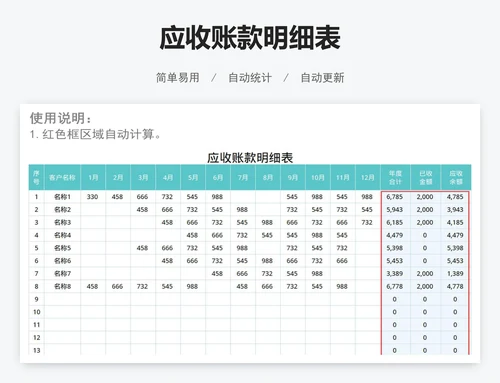This screenshot has height=383, width=500.
Task: Select the 12月 column header
Action: coord(368,177)
